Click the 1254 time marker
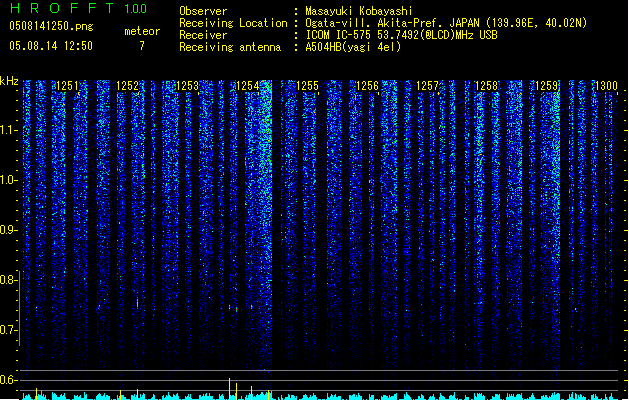Image resolution: width=629 pixels, height=400 pixels. [248, 86]
